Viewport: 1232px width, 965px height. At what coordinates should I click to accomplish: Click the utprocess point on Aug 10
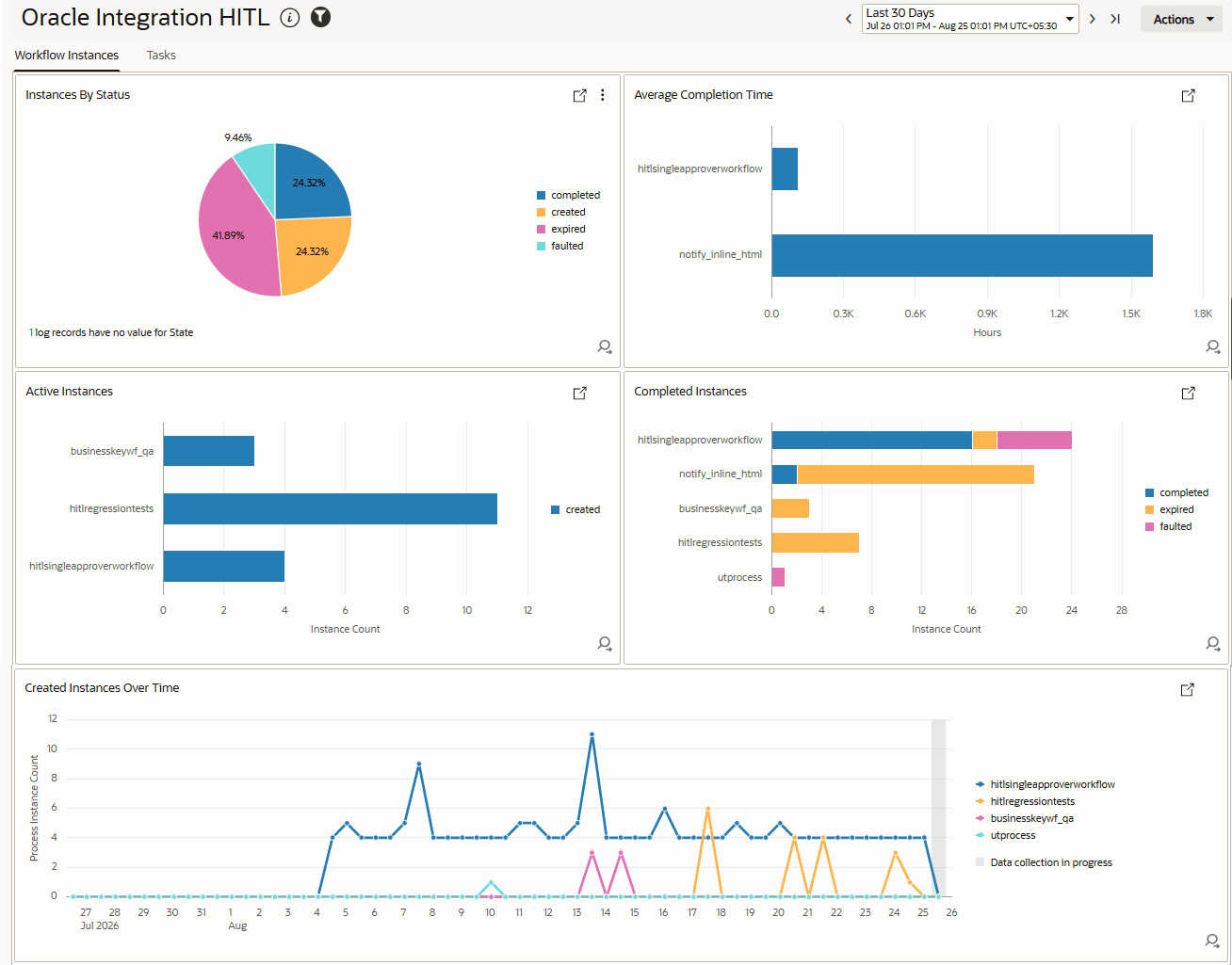click(x=491, y=881)
